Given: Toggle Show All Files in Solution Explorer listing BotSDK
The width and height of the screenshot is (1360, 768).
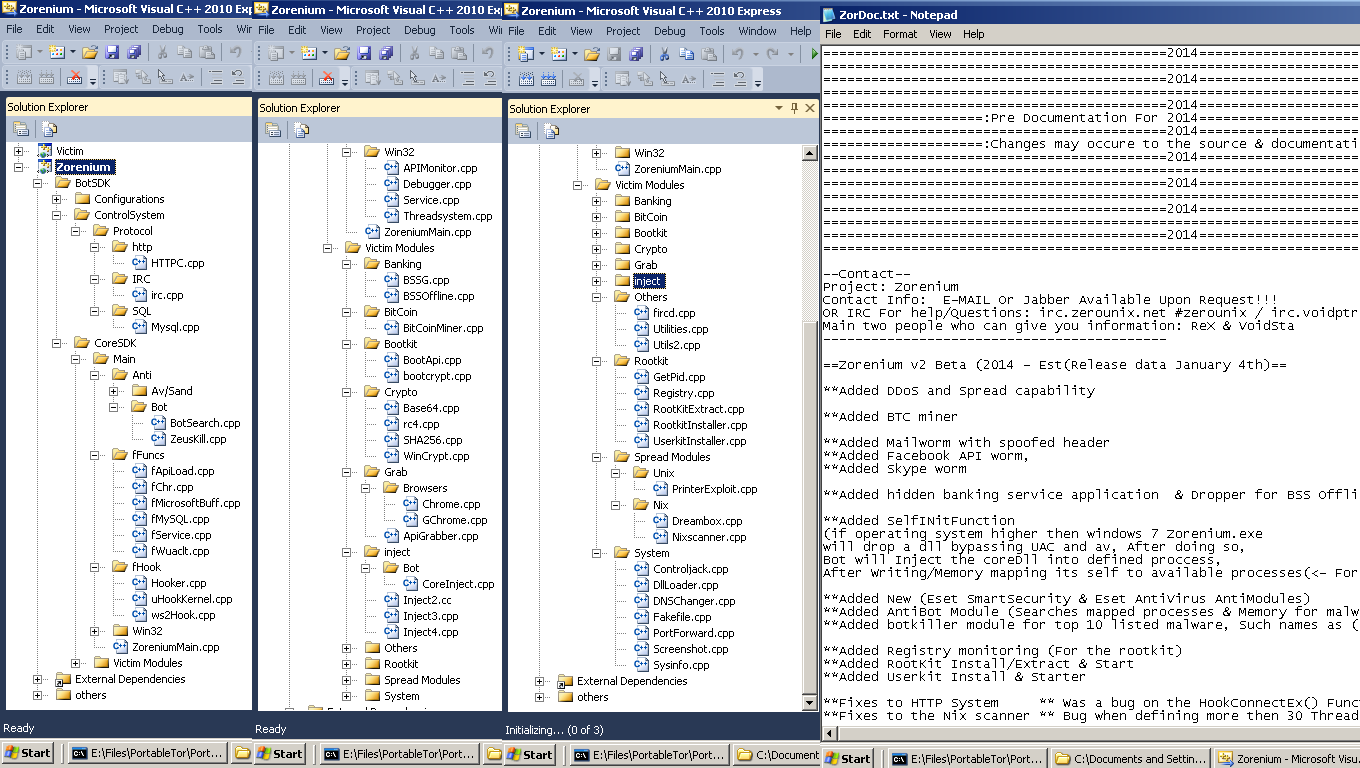Looking at the screenshot, I should pyautogui.click(x=50, y=129).
